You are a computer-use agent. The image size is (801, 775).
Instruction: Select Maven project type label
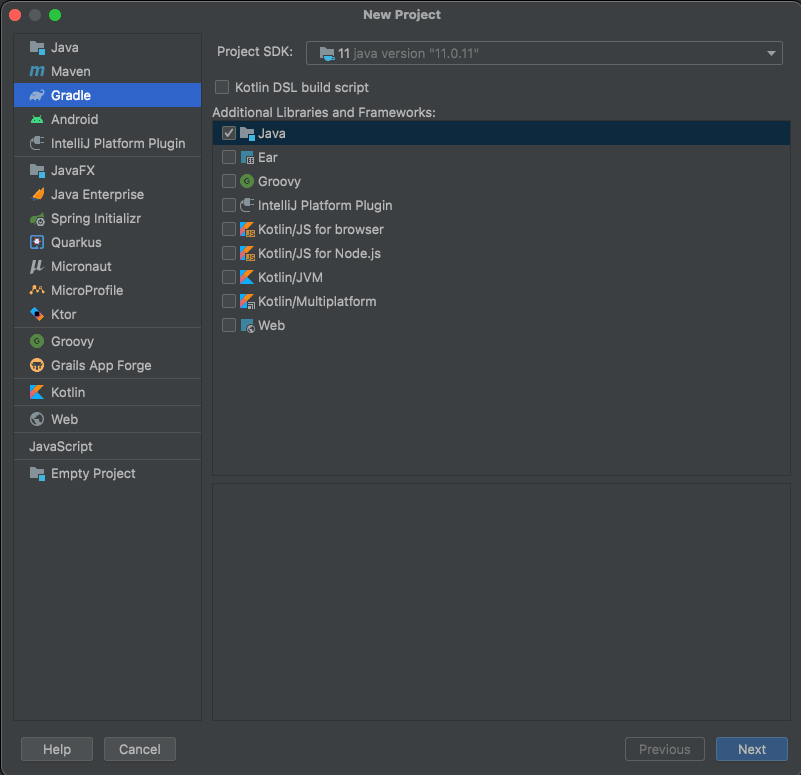[70, 72]
